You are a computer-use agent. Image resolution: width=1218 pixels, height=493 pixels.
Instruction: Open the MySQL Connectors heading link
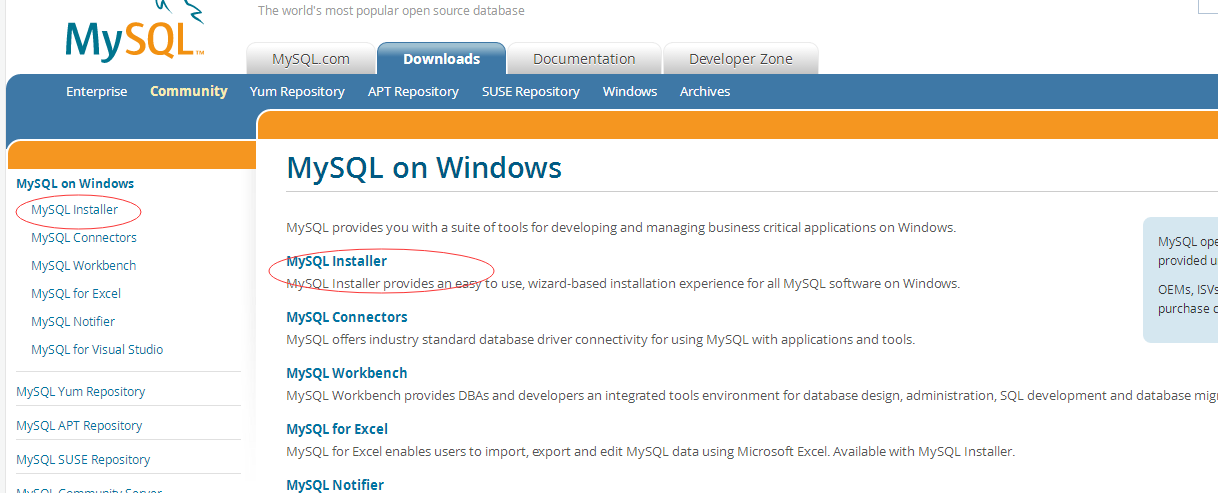point(347,317)
